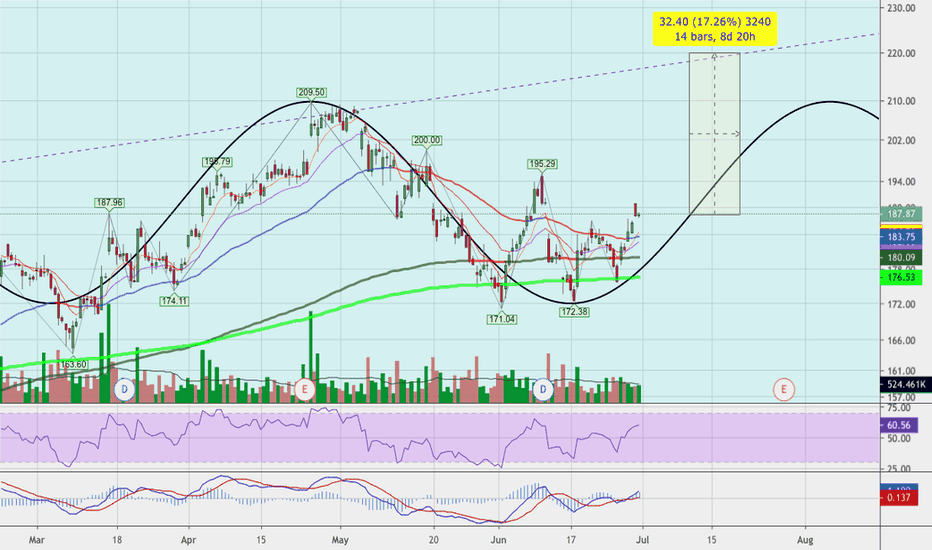This screenshot has height=550, width=932.
Task: Click the upcoming earnings E marker in July
Action: click(784, 390)
